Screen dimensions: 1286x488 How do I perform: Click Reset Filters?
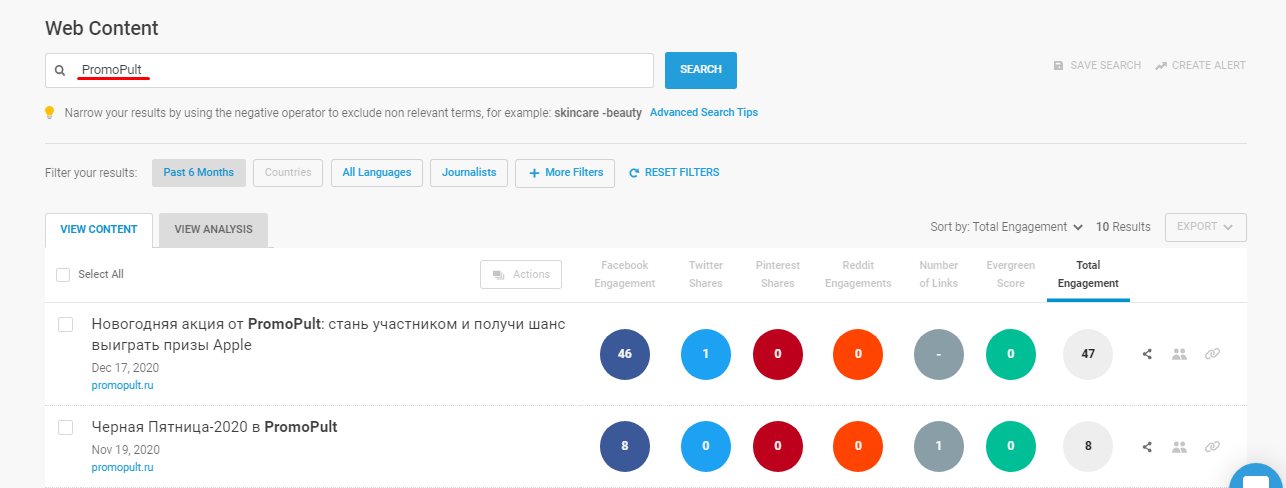[x=674, y=173]
